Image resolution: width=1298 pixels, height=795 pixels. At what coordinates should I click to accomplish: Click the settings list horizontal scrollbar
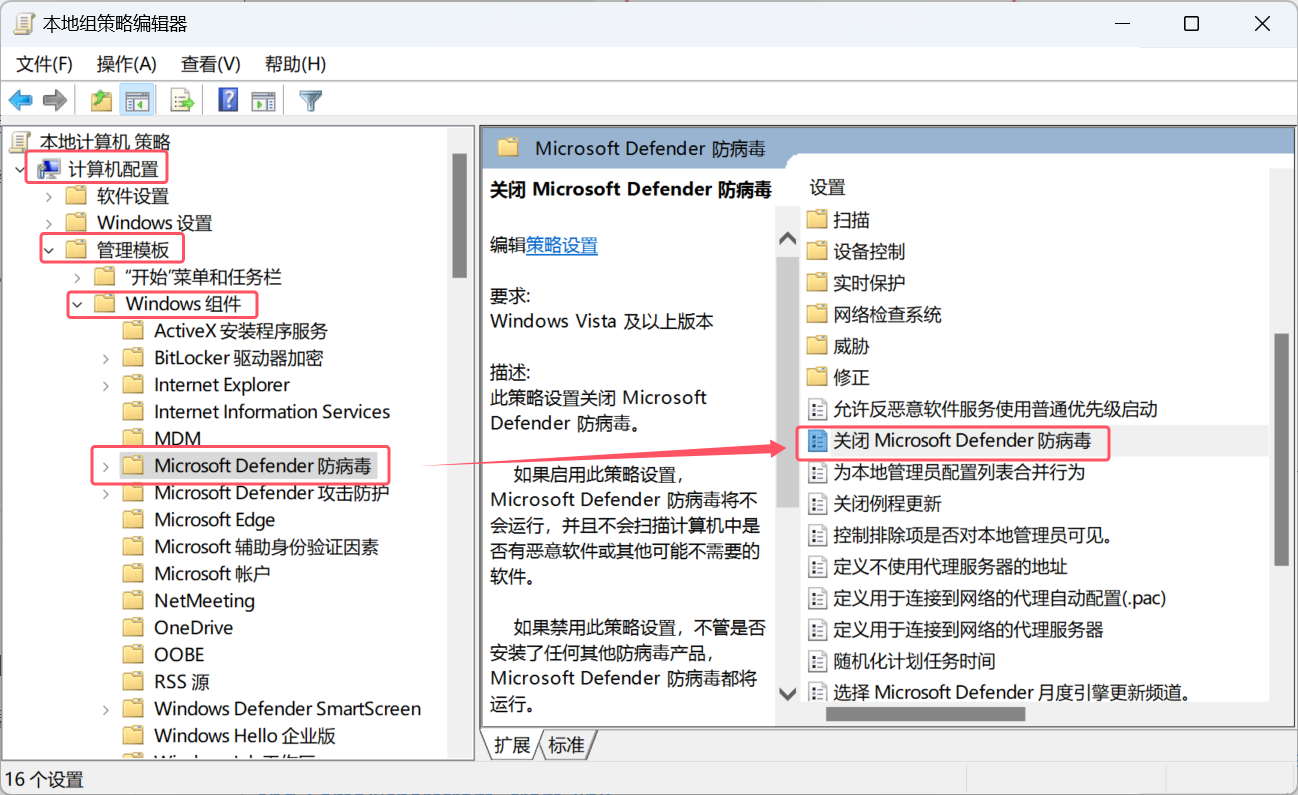tap(925, 714)
